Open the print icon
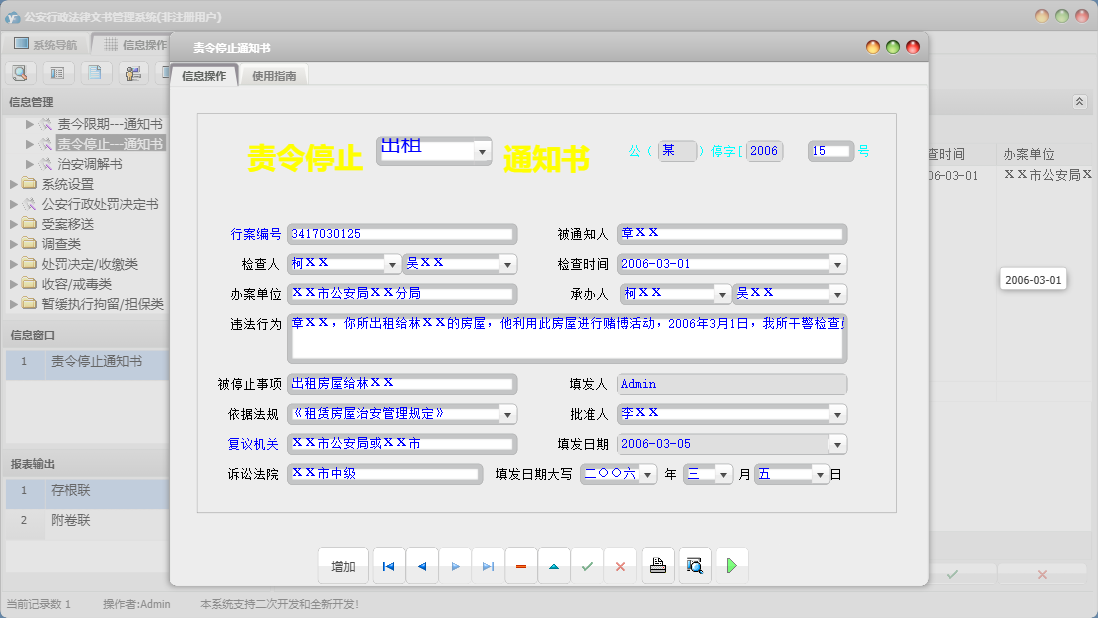Screen dimensions: 1098x618 tap(657, 565)
